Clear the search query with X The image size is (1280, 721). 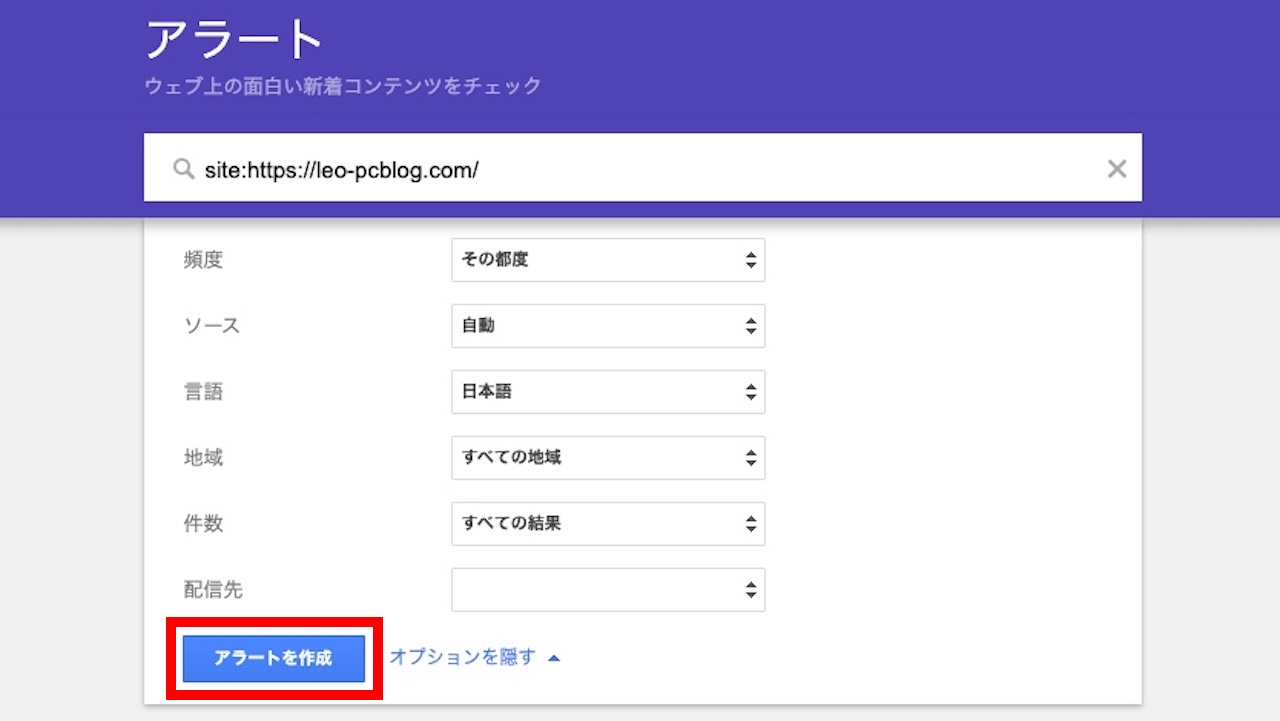(1117, 169)
